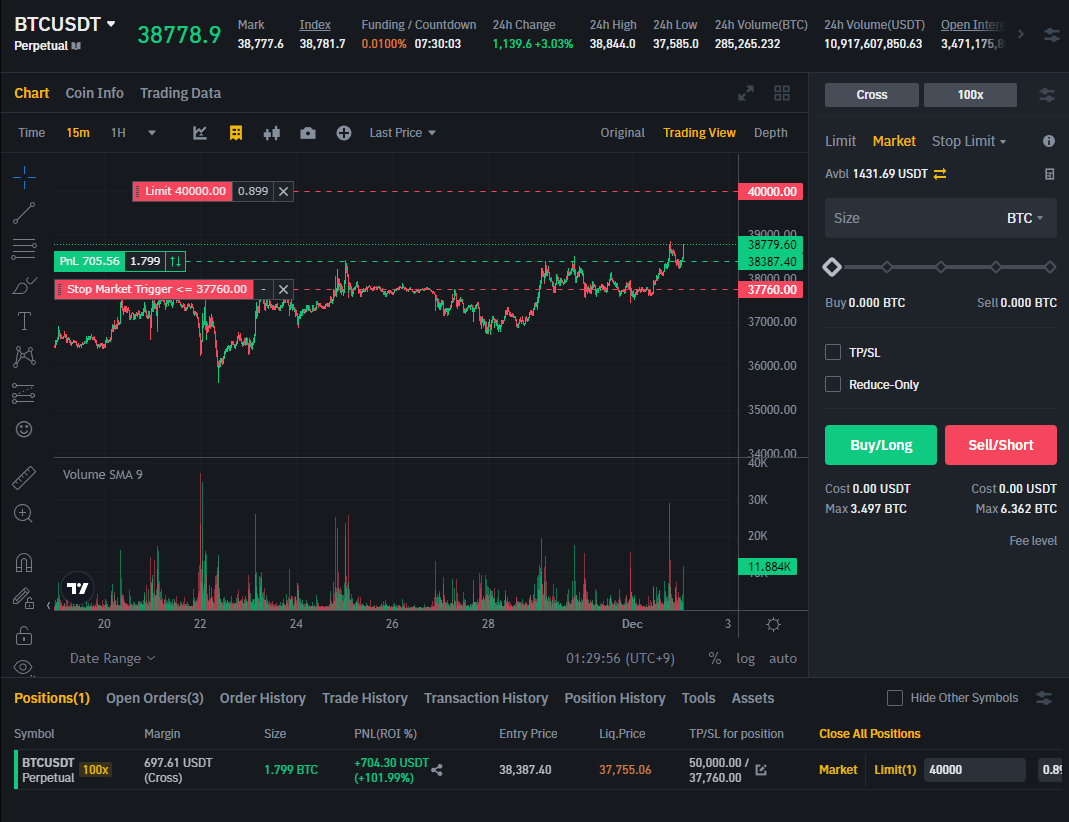This screenshot has width=1069, height=822.
Task: Click the add compare plus icon
Action: 344,133
